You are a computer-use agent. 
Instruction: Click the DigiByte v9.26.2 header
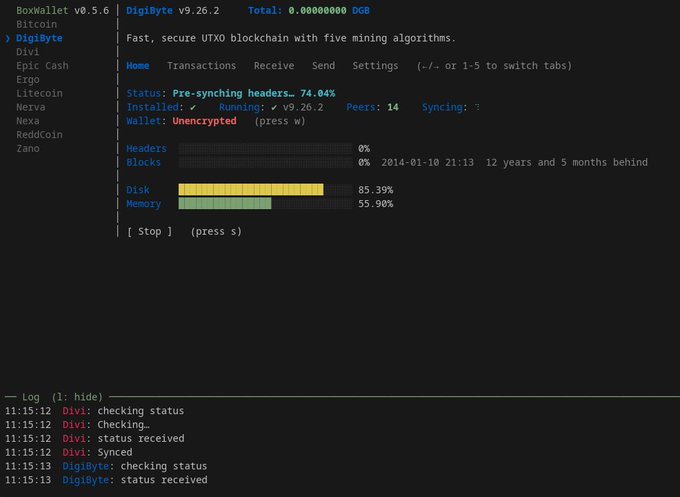tap(173, 10)
